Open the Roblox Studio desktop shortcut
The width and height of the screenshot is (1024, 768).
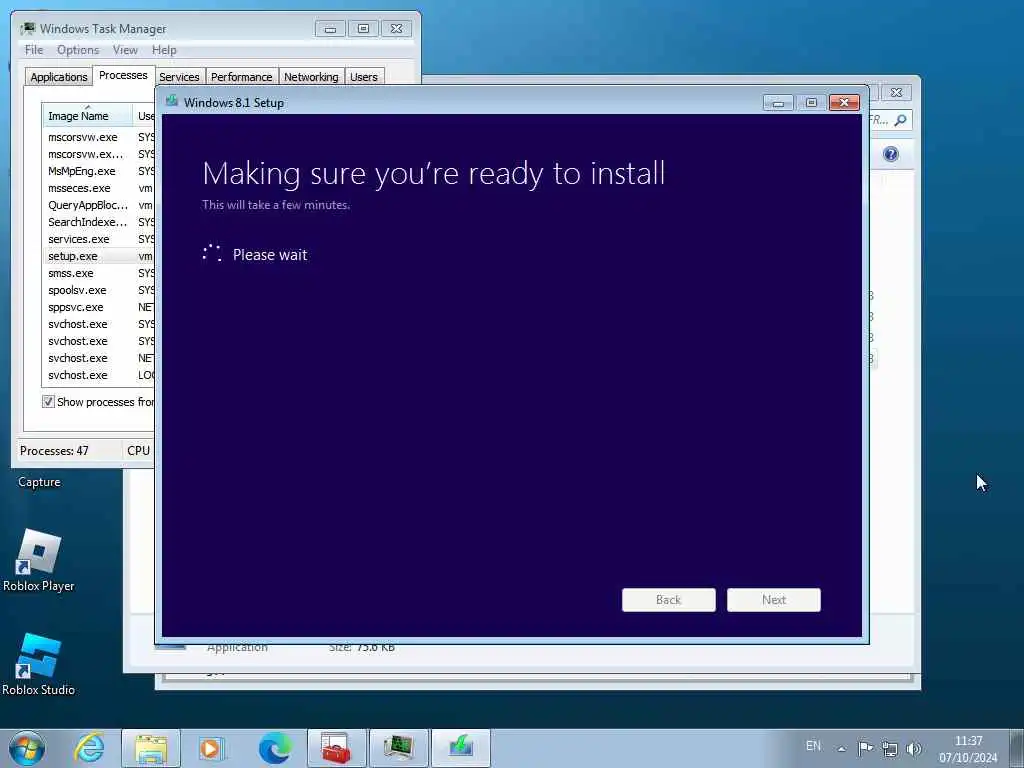click(39, 665)
